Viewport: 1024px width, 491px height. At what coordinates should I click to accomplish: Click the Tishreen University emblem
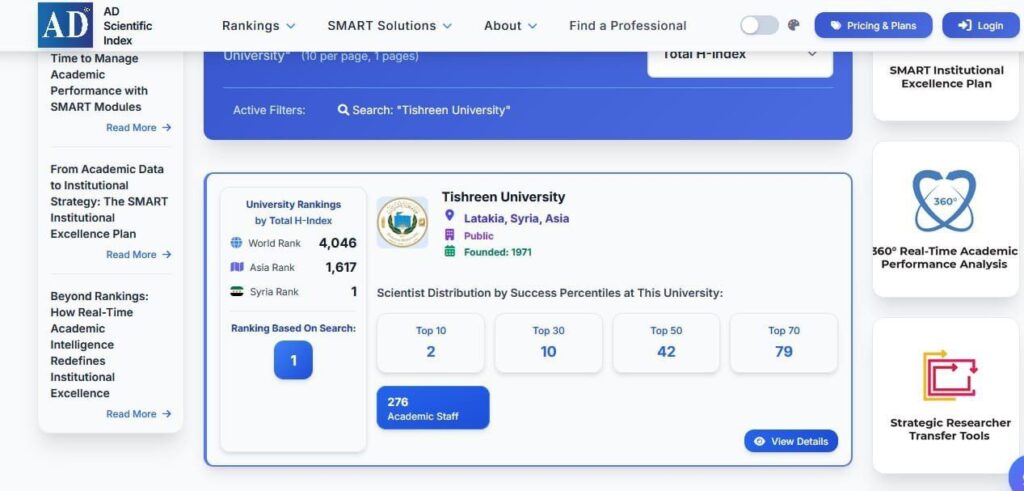[402, 222]
